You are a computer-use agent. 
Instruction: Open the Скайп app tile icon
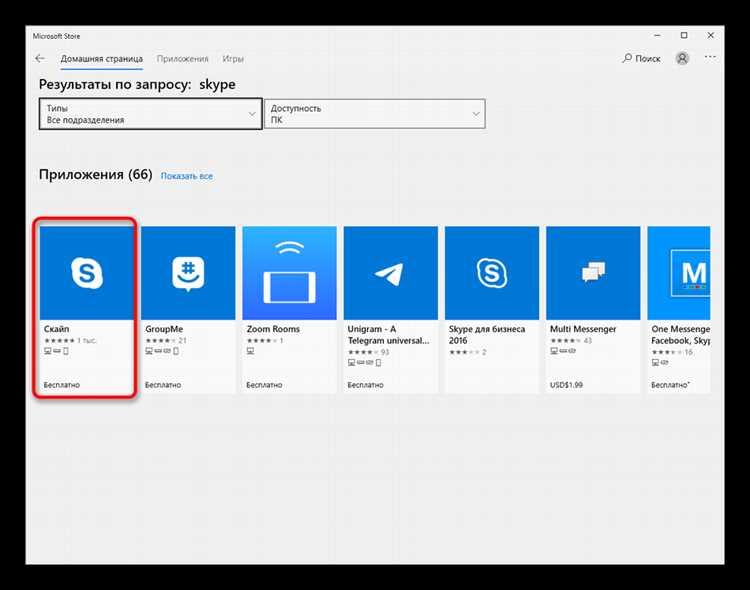point(87,273)
